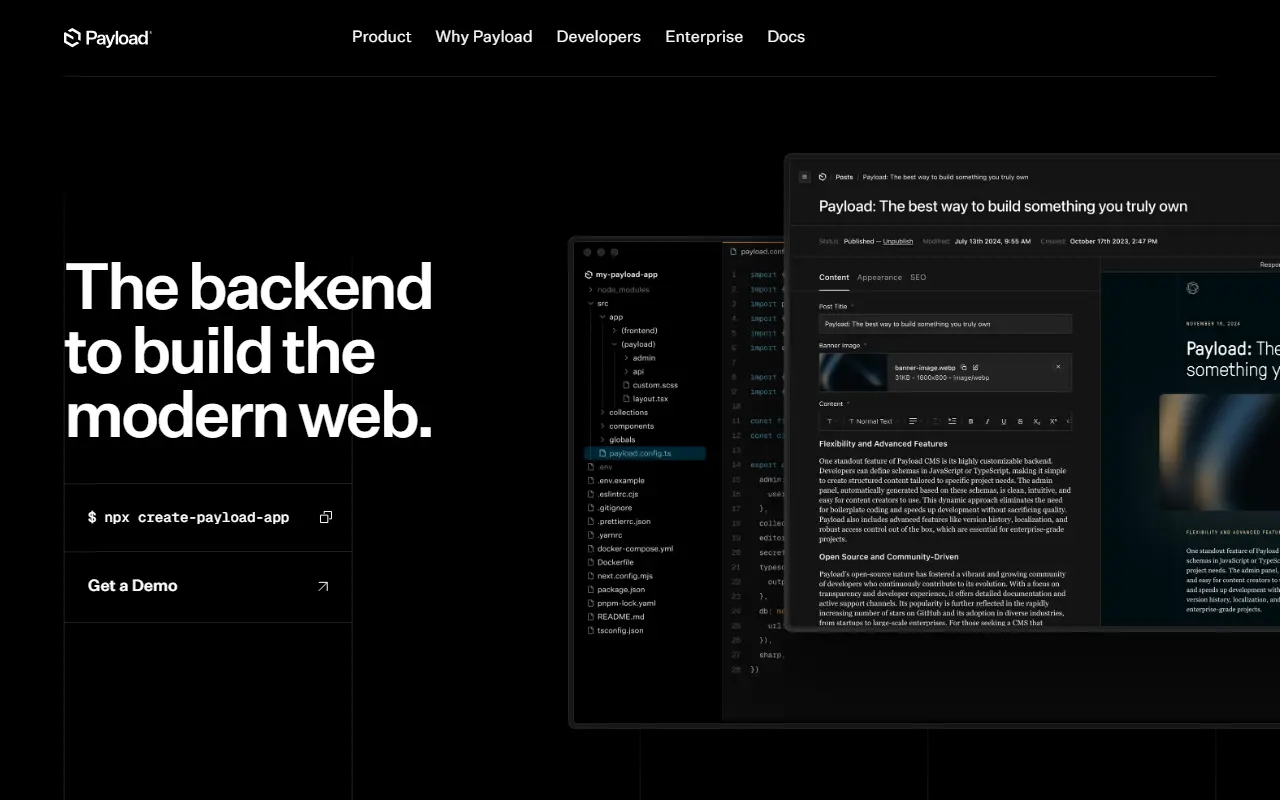Click the indent icon in the editor toolbar

tap(952, 421)
